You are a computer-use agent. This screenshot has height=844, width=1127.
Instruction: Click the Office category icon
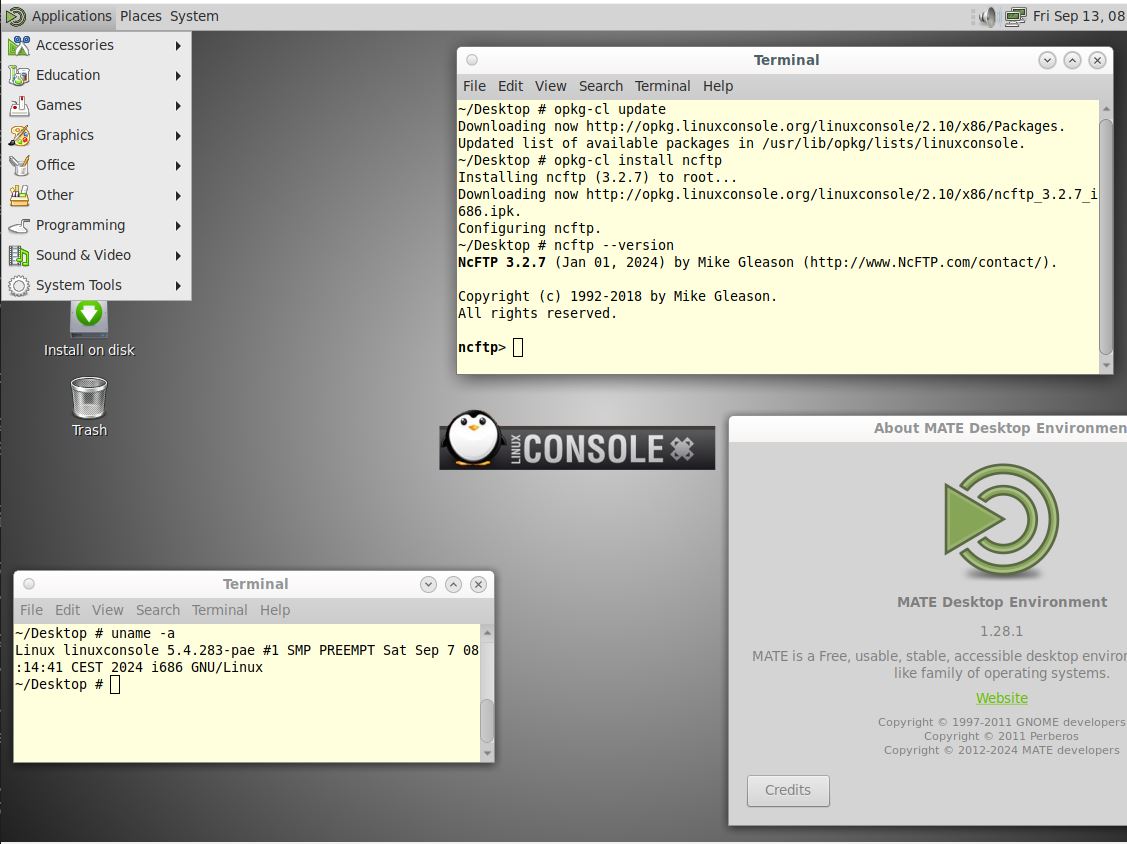click(x=19, y=165)
